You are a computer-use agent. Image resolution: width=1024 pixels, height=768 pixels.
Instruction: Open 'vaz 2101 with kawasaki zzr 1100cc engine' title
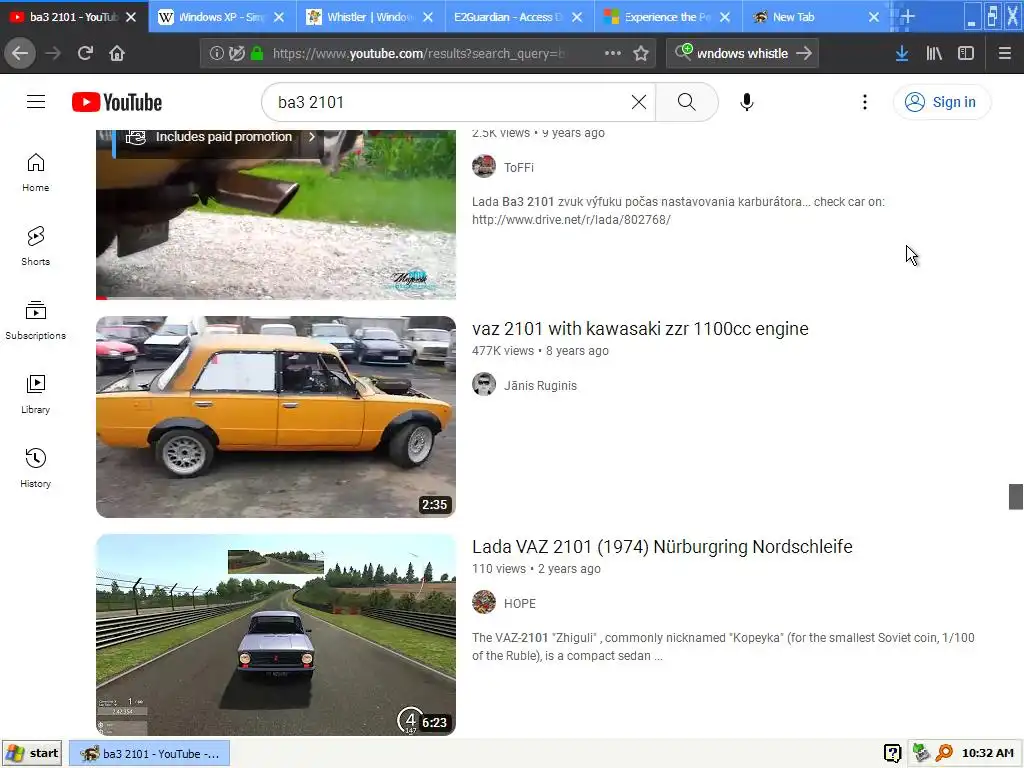(640, 328)
